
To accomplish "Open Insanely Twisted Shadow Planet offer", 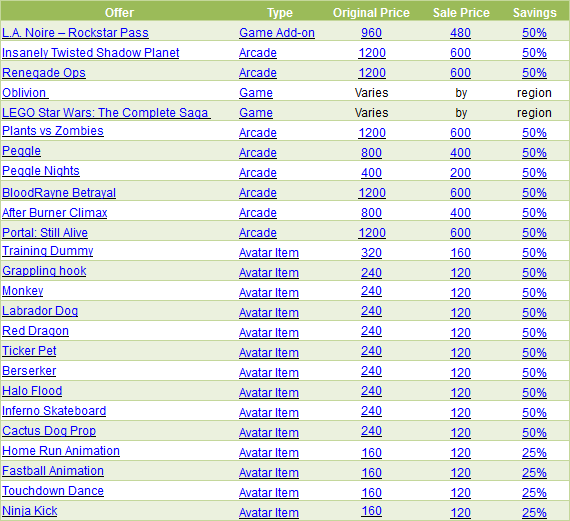I will pyautogui.click(x=91, y=53).
